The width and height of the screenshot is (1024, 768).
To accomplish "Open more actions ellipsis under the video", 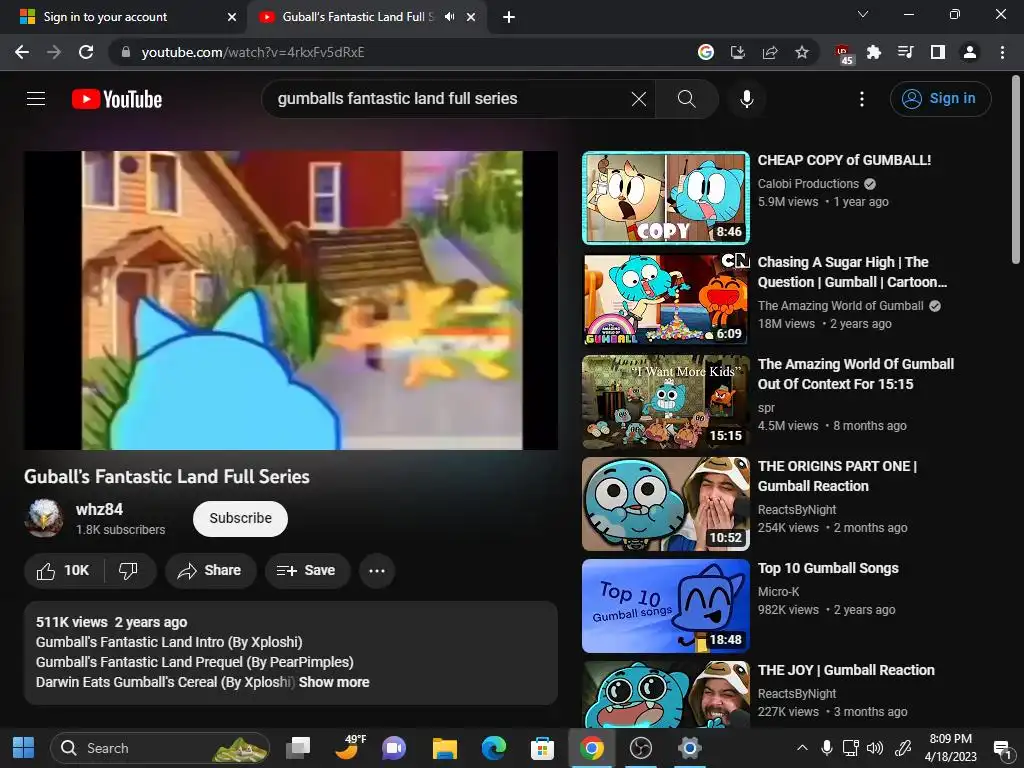I will [x=377, y=571].
